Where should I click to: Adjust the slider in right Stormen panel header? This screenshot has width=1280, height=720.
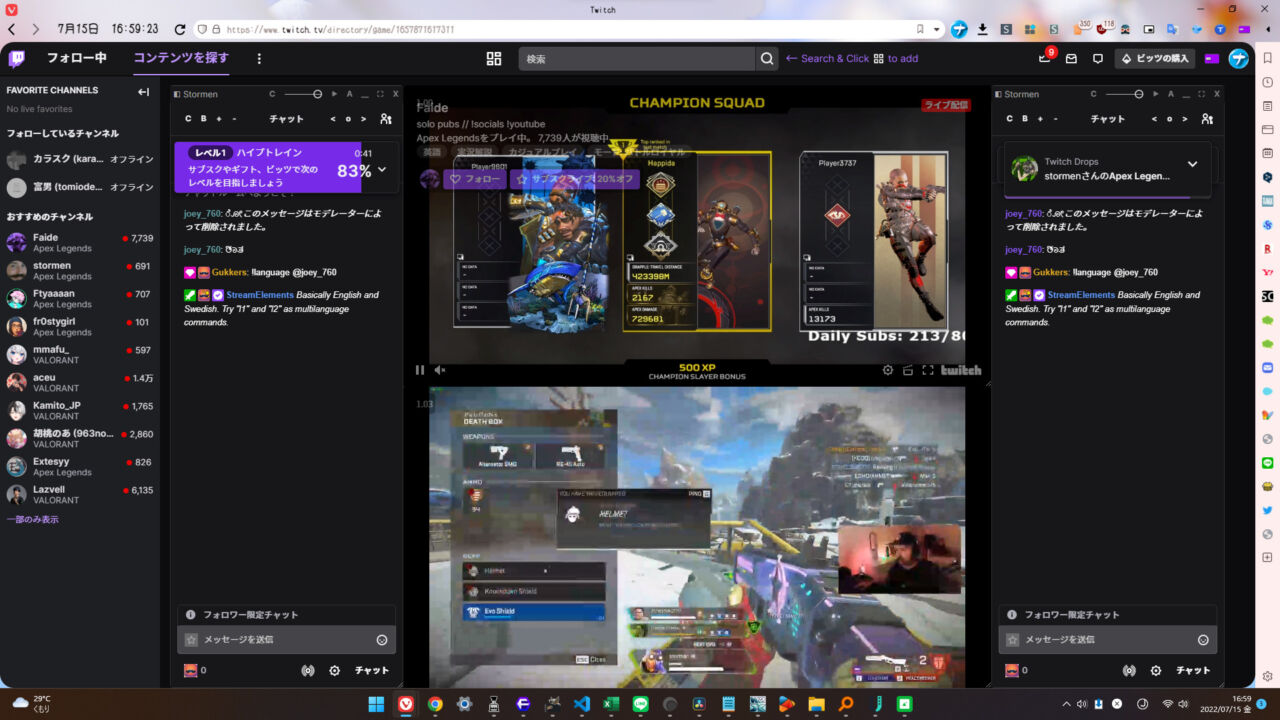[1125, 94]
